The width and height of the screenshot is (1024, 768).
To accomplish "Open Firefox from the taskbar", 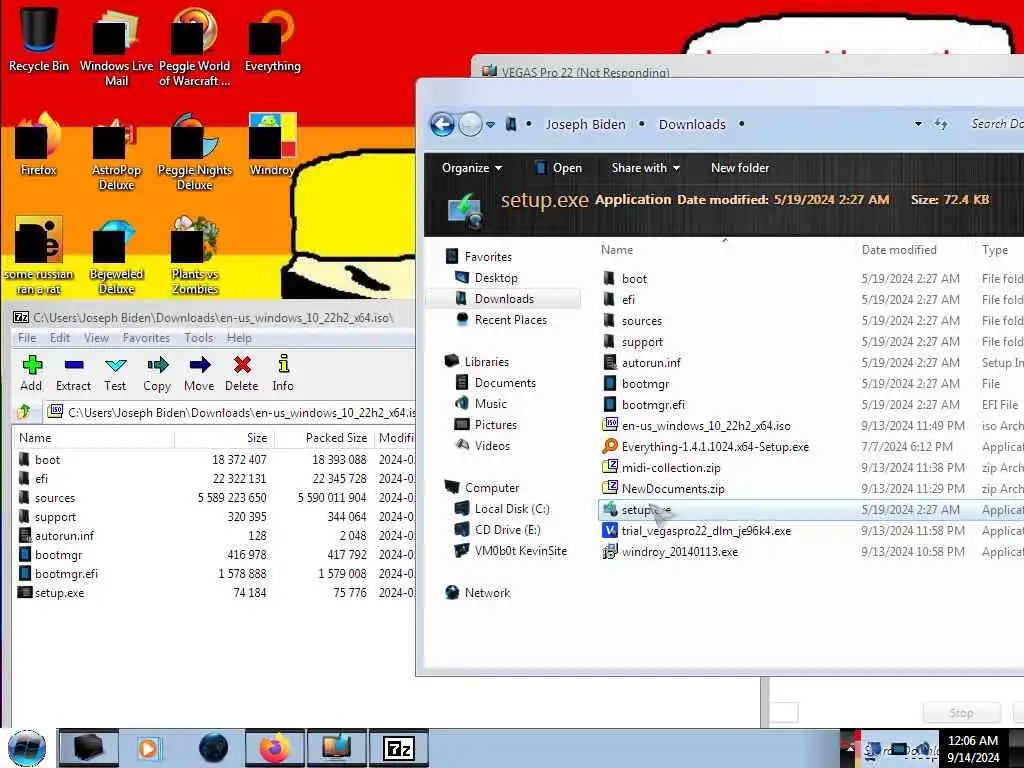I will (x=274, y=748).
